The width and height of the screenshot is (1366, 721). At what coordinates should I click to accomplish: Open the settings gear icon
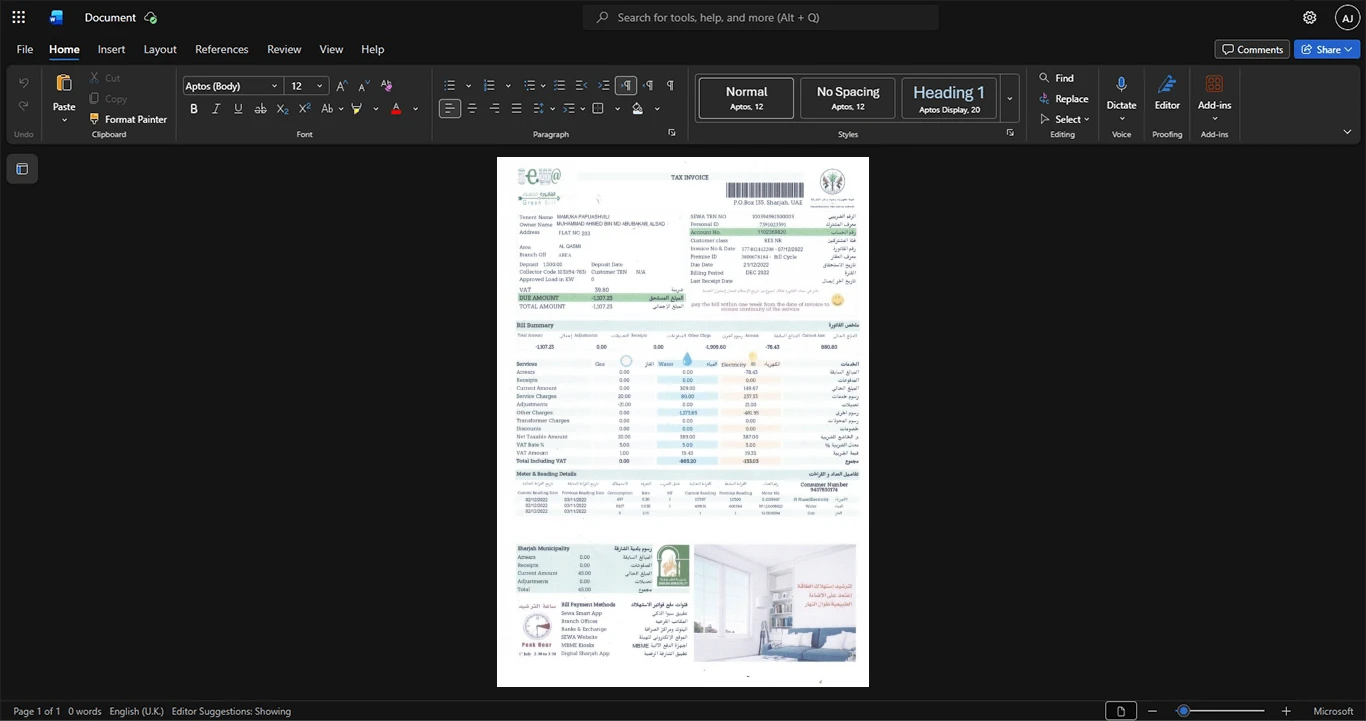click(1309, 17)
